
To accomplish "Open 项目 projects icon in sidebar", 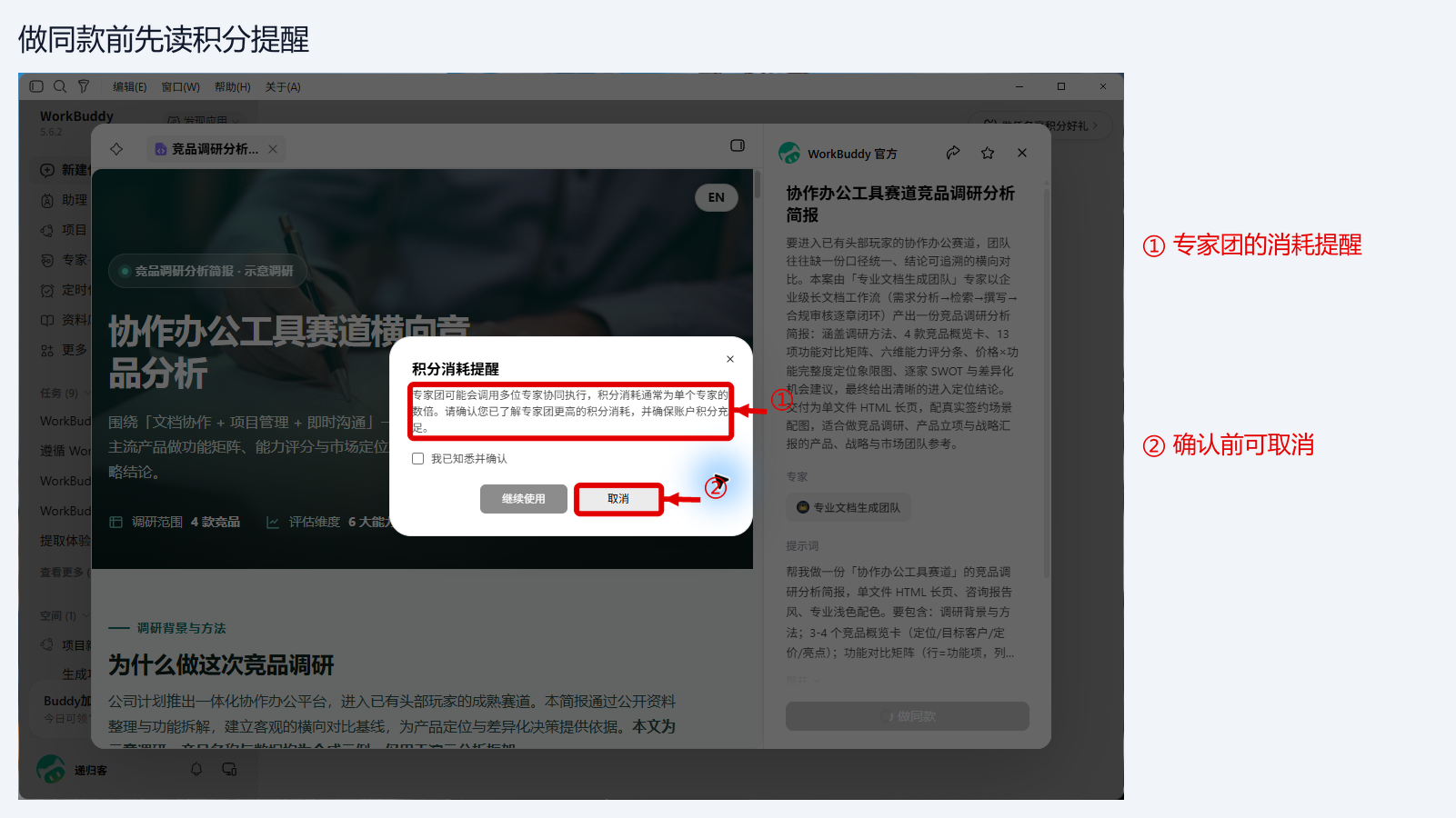I will (47, 230).
